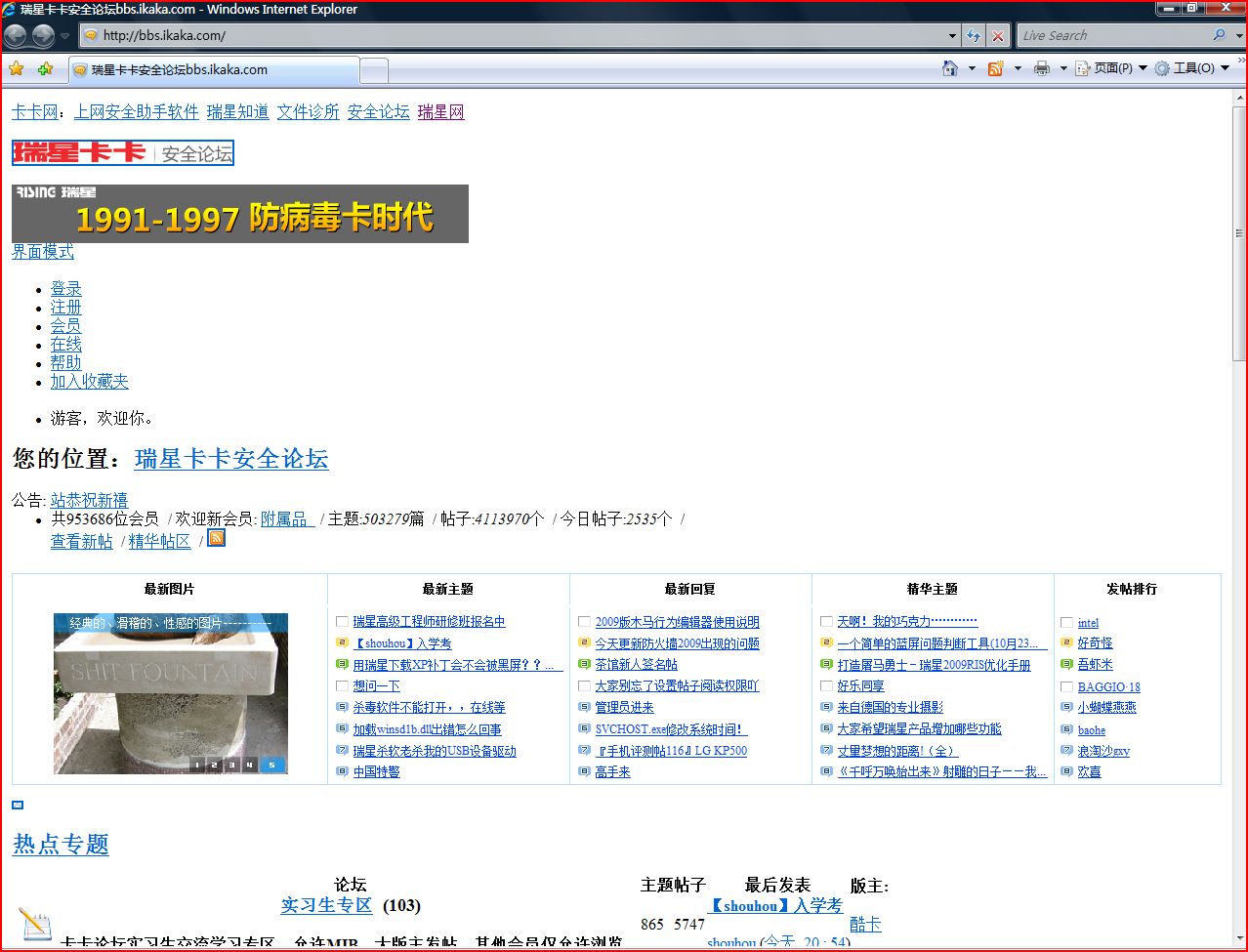Viewport: 1248px width, 952px height.
Task: Expand the Print button dropdown arrow
Action: pyautogui.click(x=1063, y=68)
